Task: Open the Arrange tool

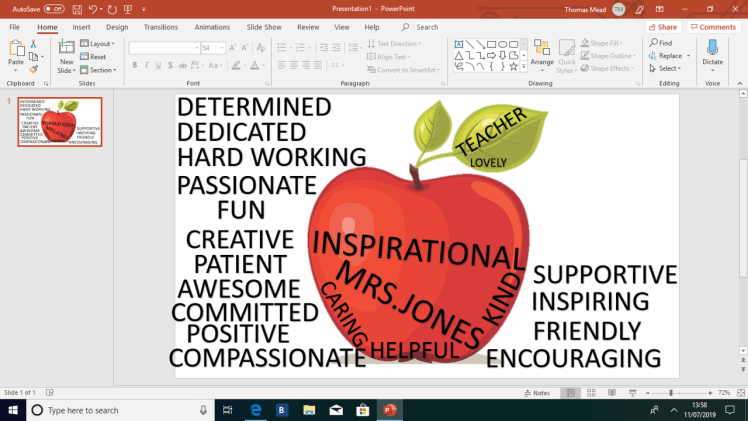Action: click(x=541, y=54)
